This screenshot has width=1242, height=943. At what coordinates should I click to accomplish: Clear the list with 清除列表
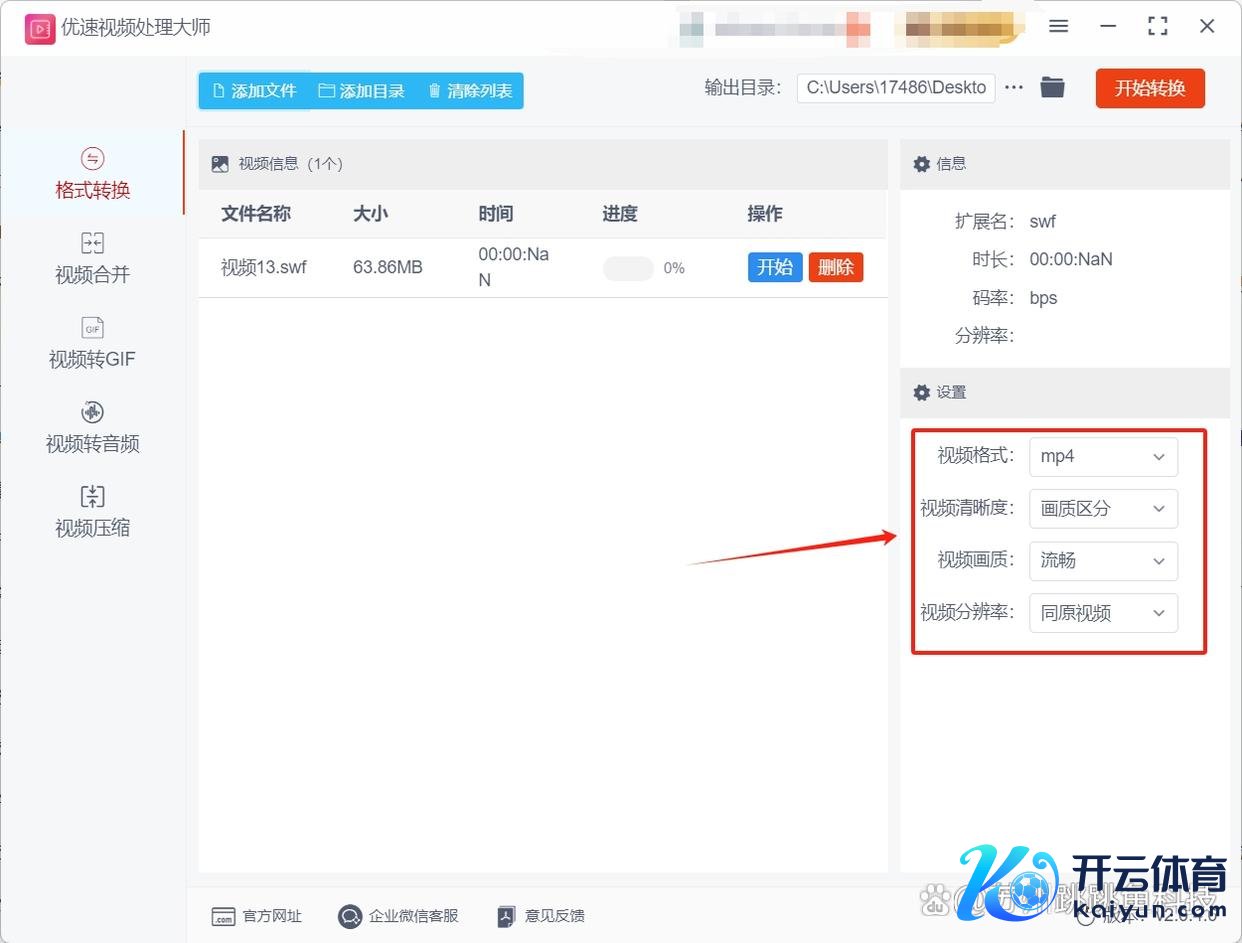click(470, 91)
